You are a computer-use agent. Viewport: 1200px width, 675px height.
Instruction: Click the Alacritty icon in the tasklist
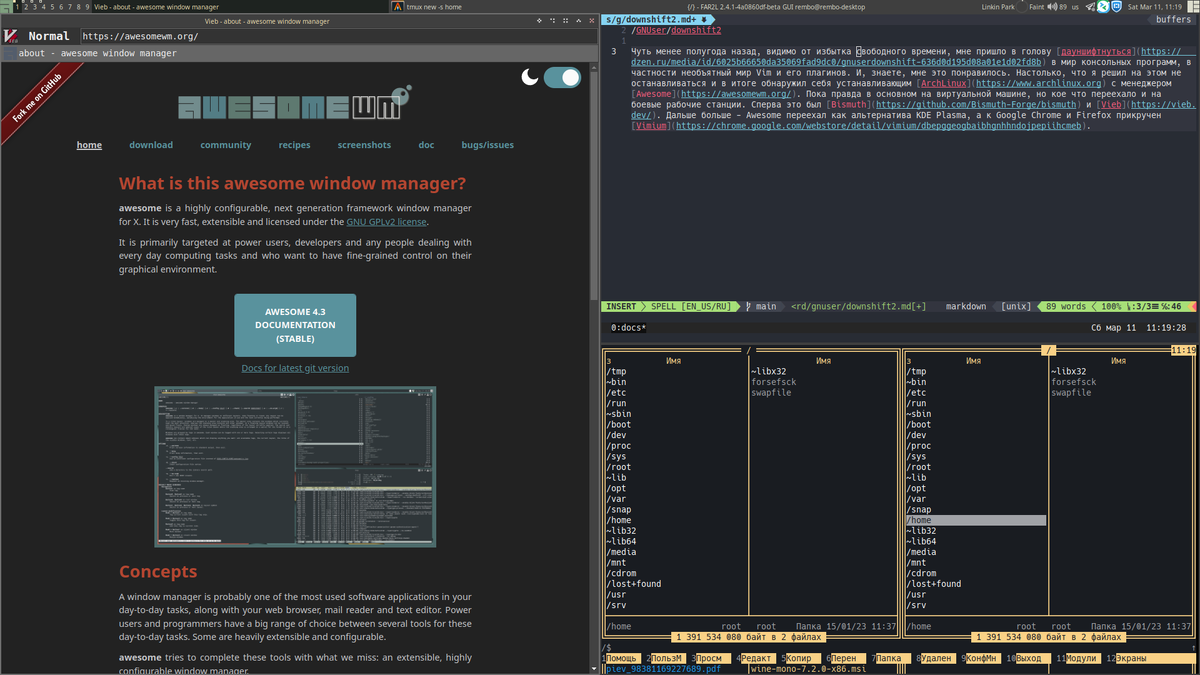398,6
